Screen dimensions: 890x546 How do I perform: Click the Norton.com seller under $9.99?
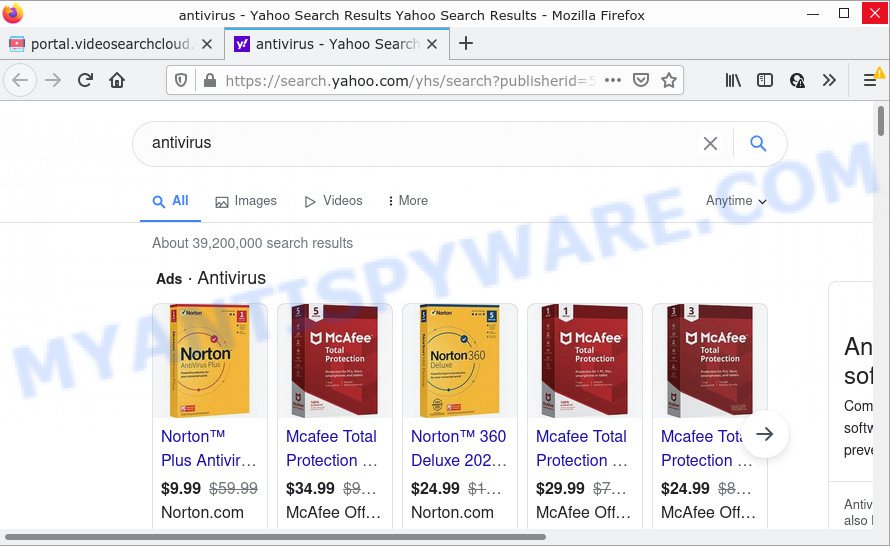[x=202, y=513]
